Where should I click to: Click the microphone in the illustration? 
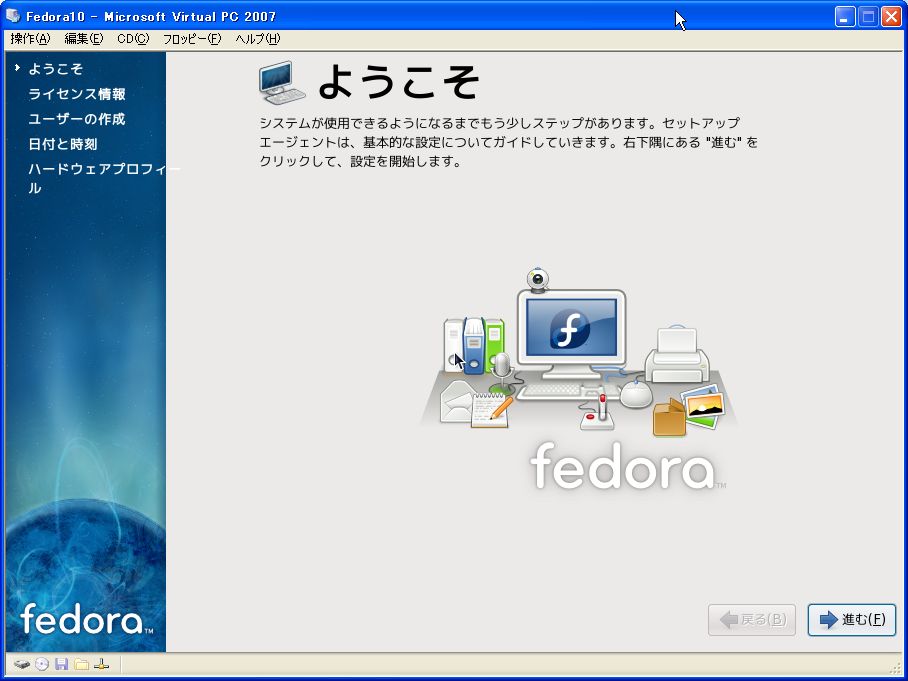(x=501, y=374)
